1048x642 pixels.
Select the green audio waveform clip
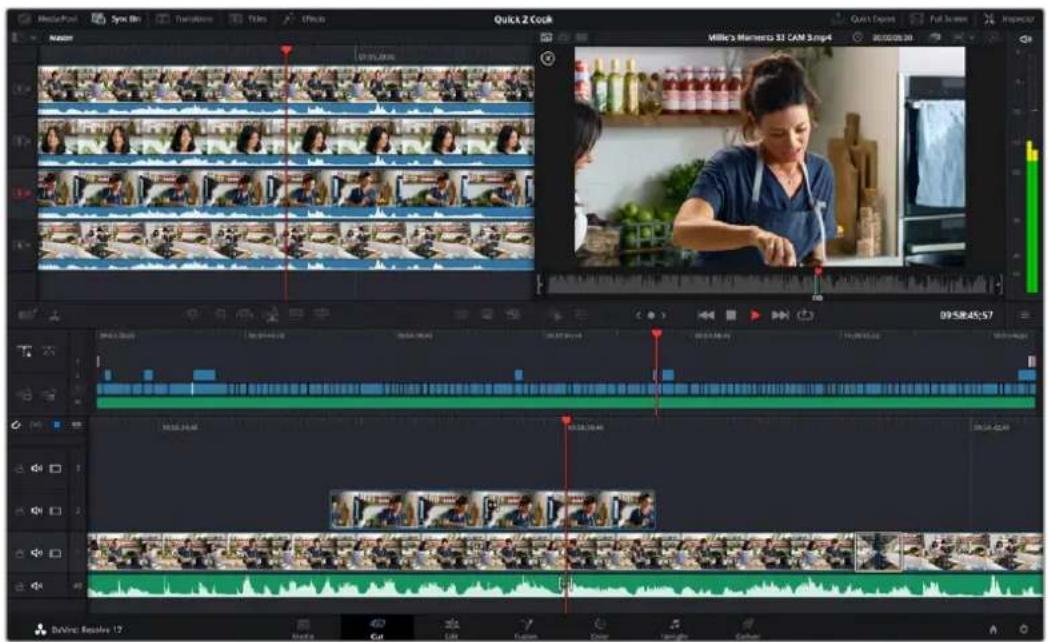tap(565, 586)
